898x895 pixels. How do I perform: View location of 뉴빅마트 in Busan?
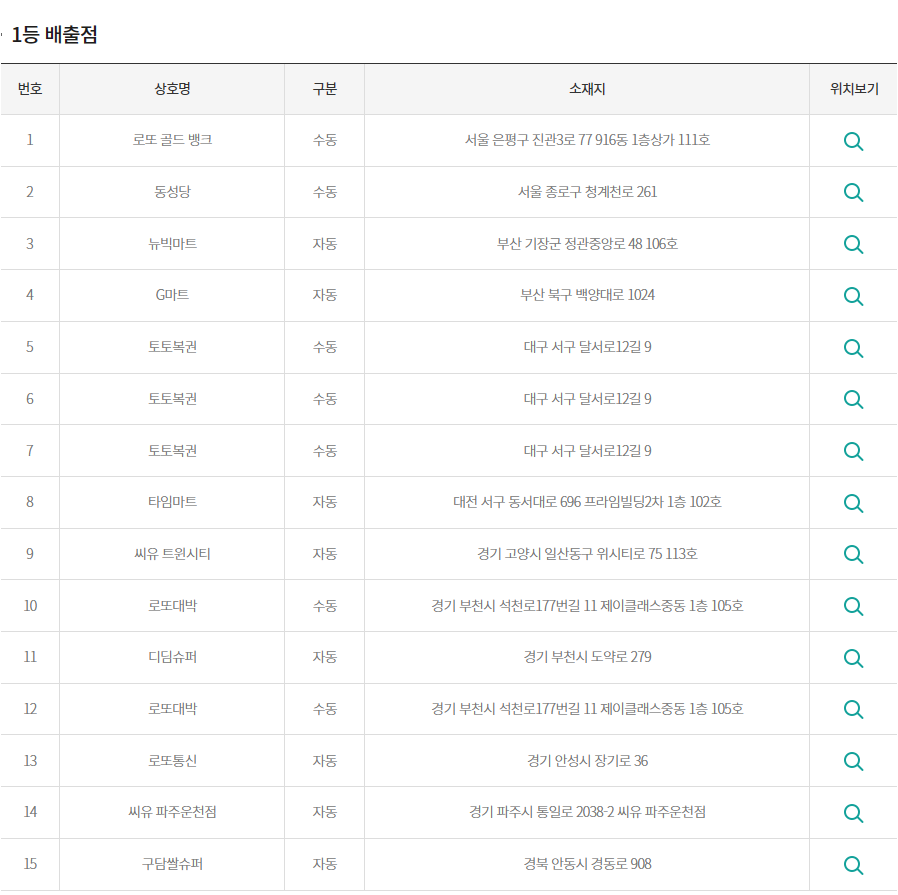853,244
